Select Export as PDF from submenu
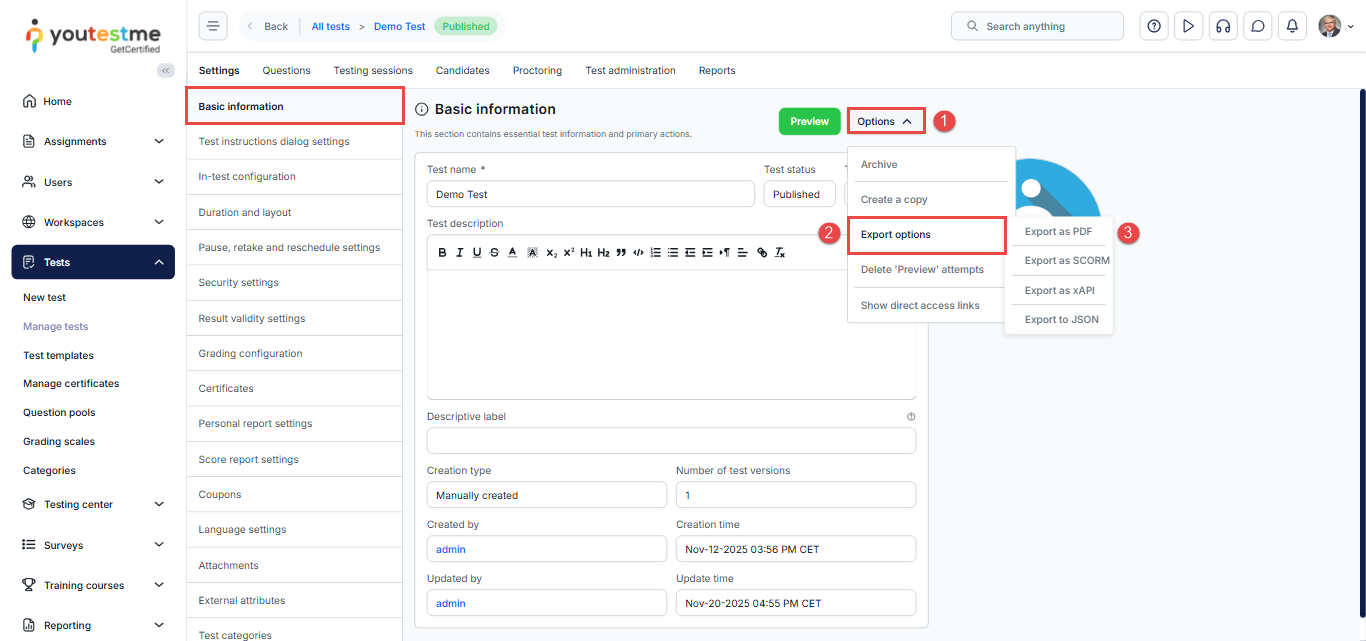1366x641 pixels. [x=1058, y=232]
